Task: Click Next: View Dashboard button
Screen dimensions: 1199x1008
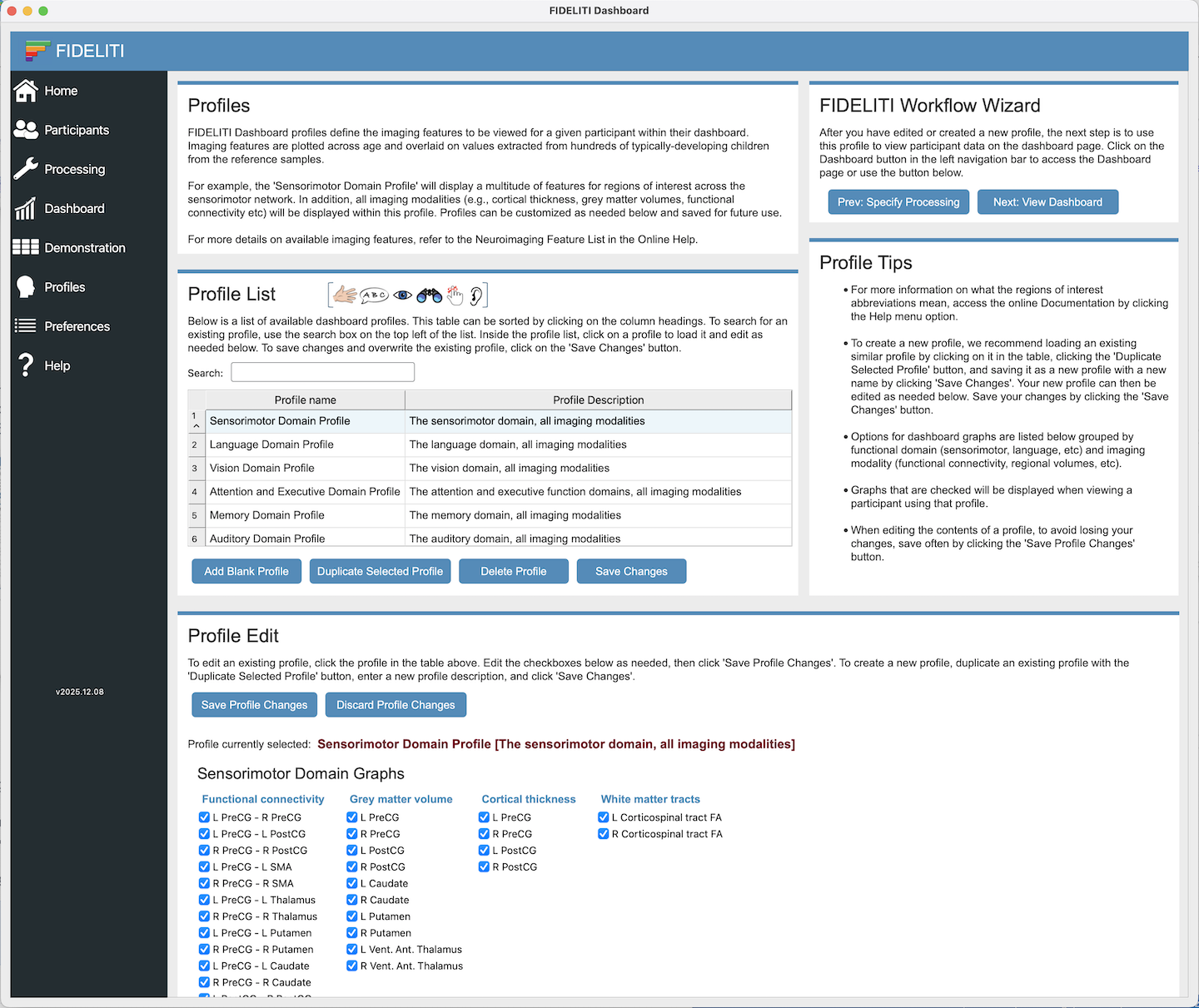Action: 1047,202
